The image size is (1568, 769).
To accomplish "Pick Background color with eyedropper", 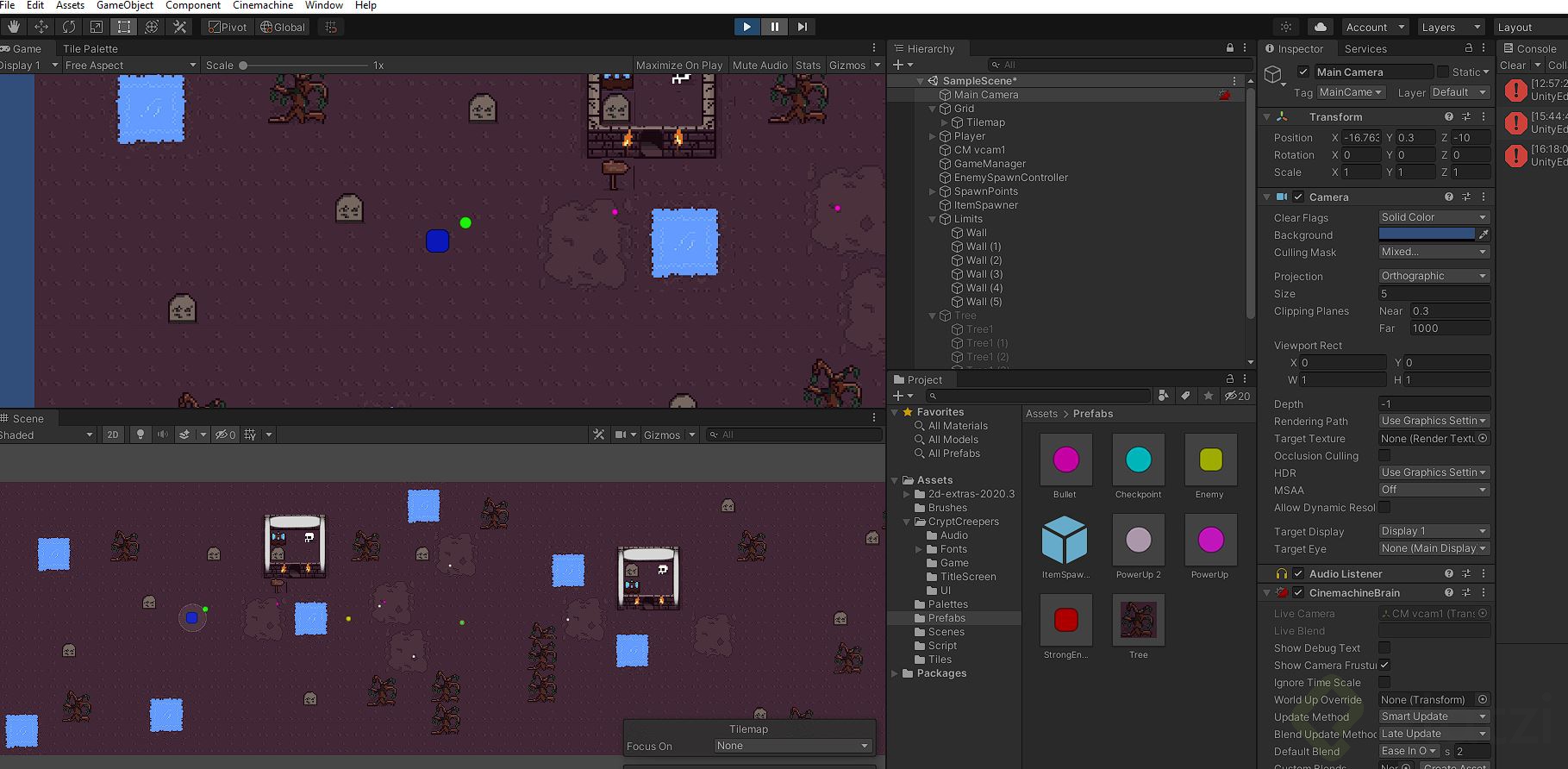I will (x=1484, y=234).
